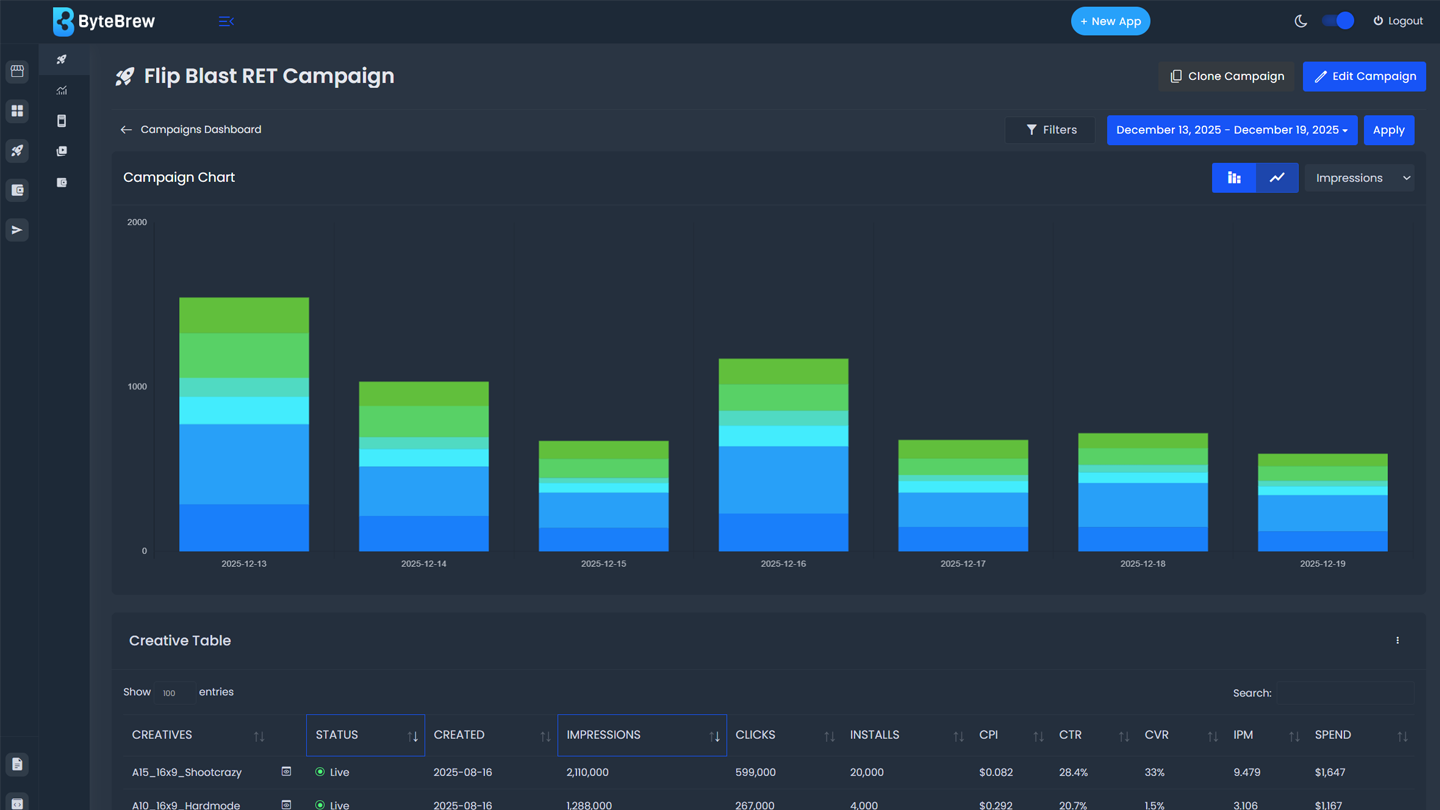Click the paper plane send icon

coord(17,230)
